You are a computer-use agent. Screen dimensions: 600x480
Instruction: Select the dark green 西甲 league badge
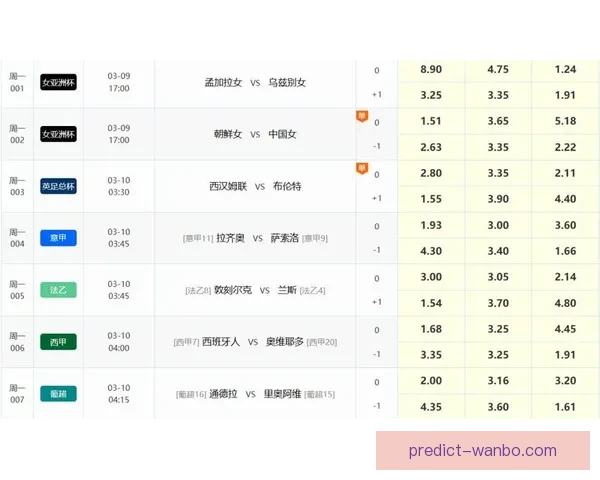point(58,342)
